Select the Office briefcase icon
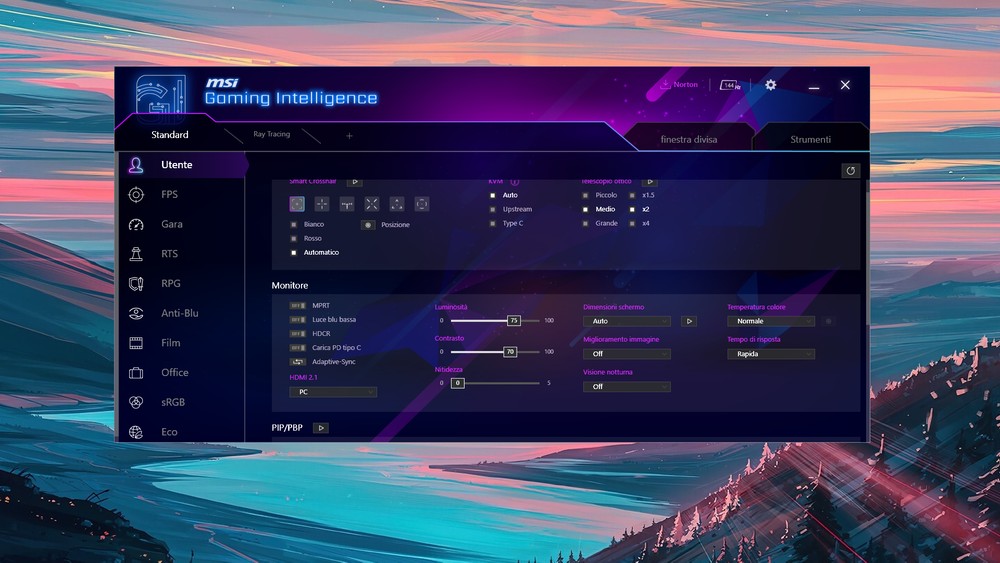The height and width of the screenshot is (563, 1000). pyautogui.click(x=136, y=372)
